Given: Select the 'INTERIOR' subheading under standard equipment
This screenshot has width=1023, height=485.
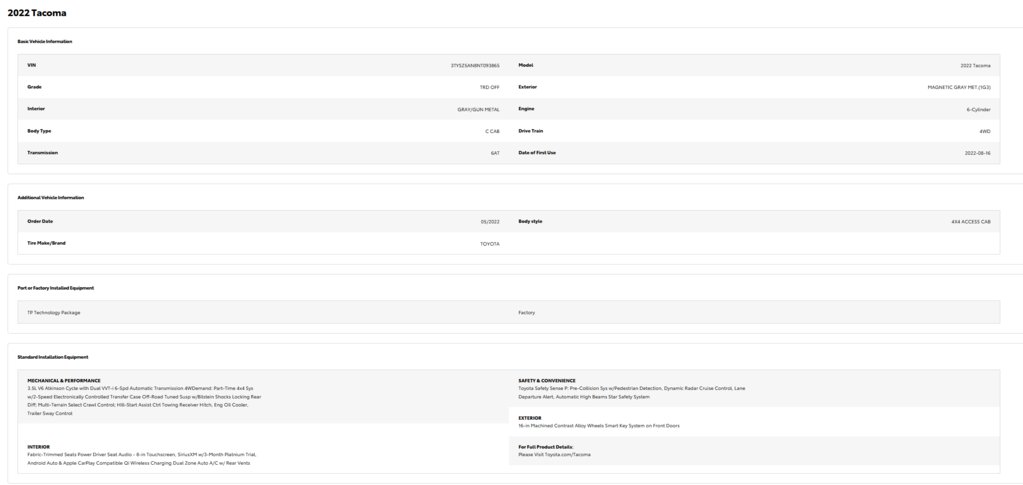Looking at the screenshot, I should (38, 447).
